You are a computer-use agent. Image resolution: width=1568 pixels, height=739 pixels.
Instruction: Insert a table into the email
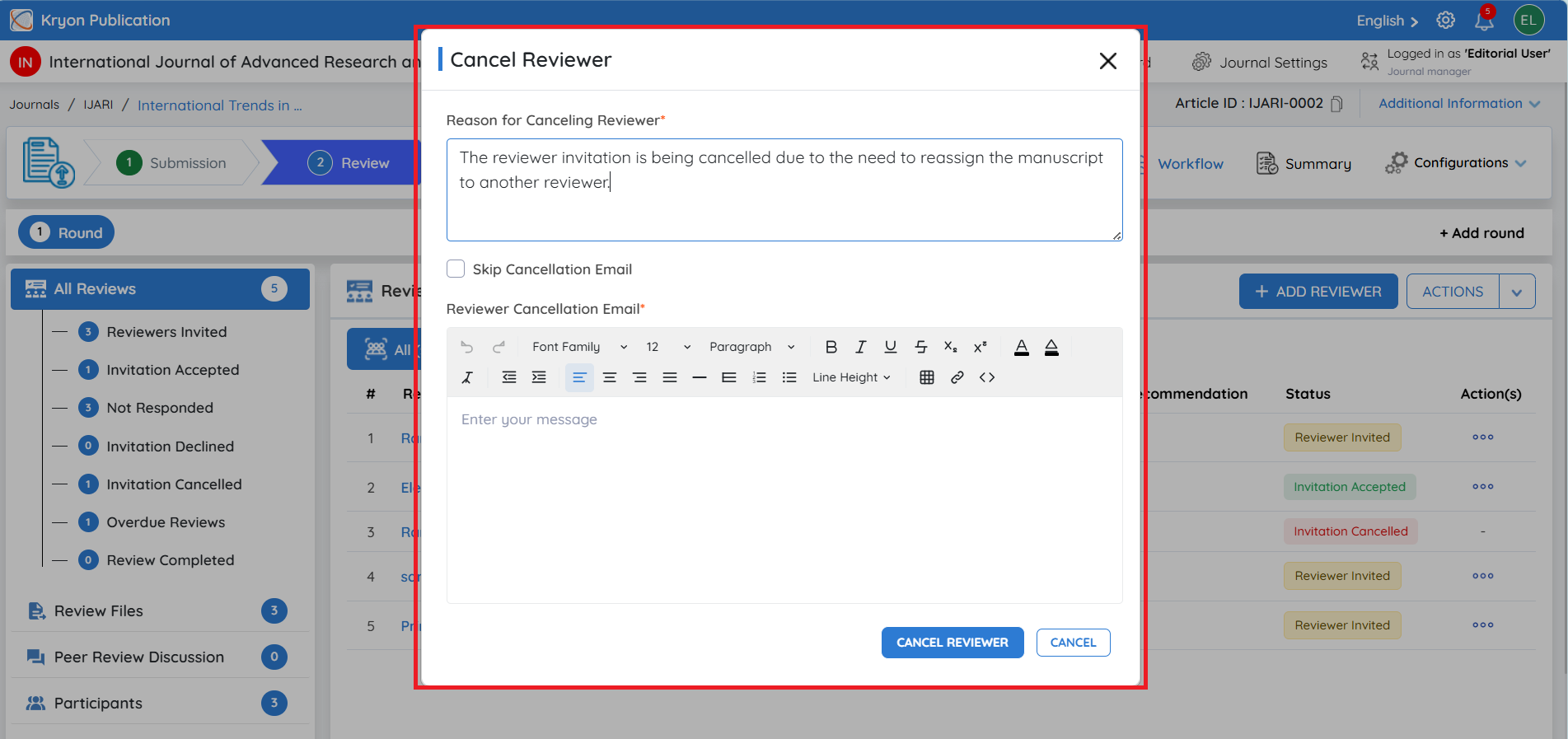click(927, 377)
